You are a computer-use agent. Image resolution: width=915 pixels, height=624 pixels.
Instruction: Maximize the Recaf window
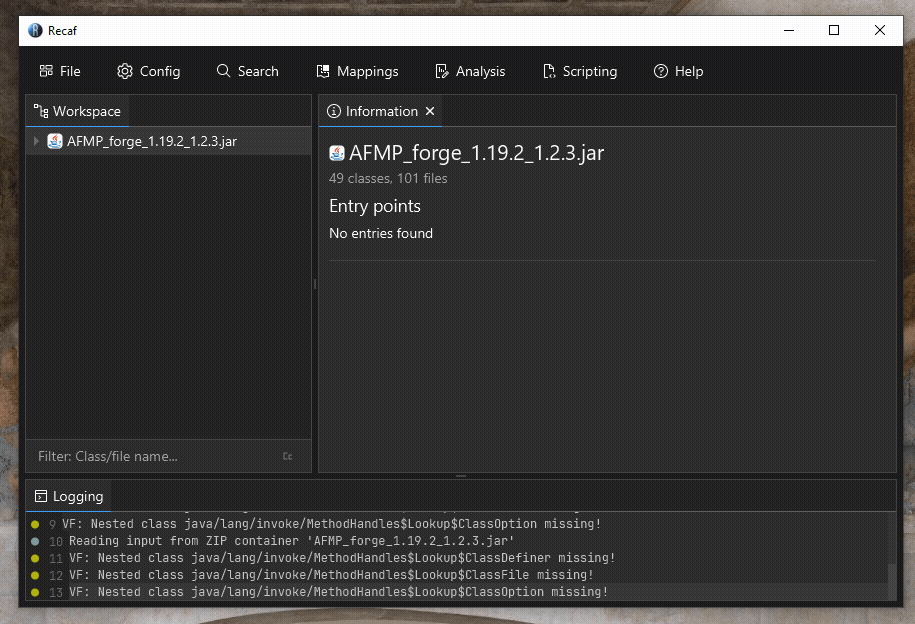coord(834,30)
